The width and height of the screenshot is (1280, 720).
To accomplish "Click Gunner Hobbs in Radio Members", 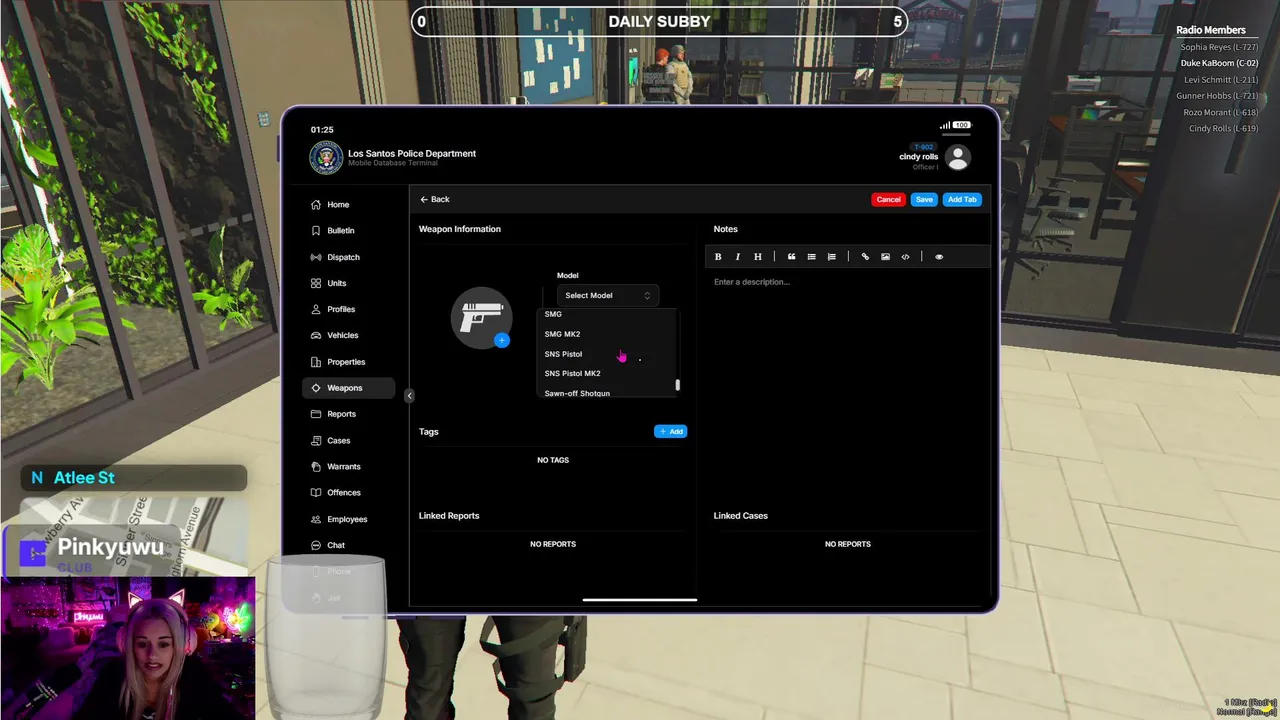I will pos(1217,96).
